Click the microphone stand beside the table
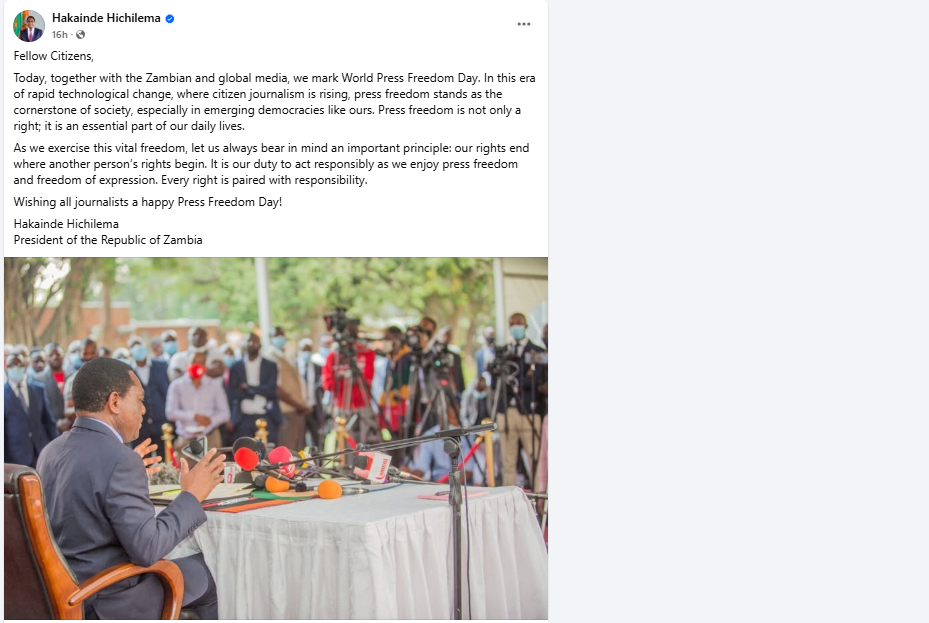 [x=456, y=521]
